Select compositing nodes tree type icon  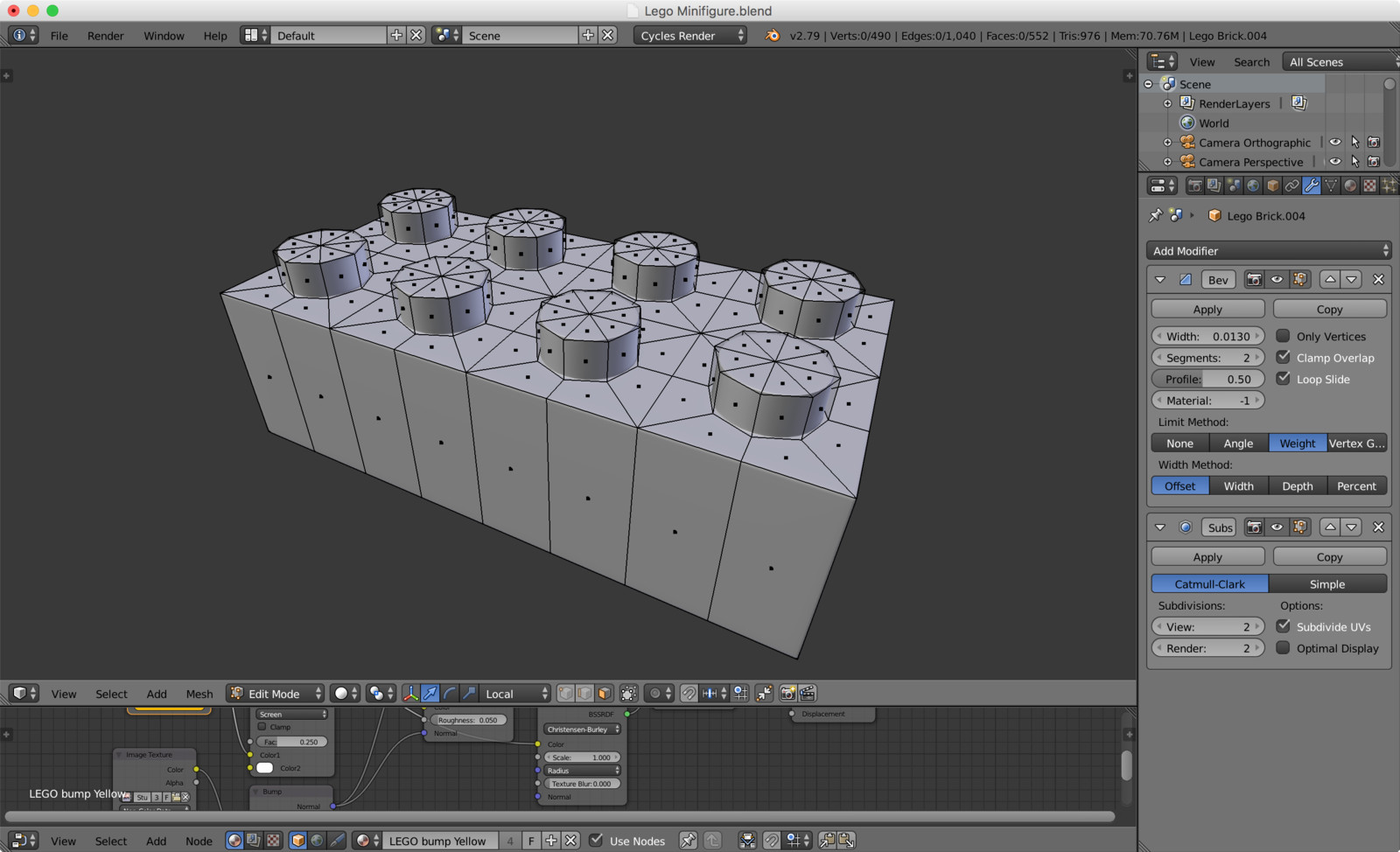[254, 841]
